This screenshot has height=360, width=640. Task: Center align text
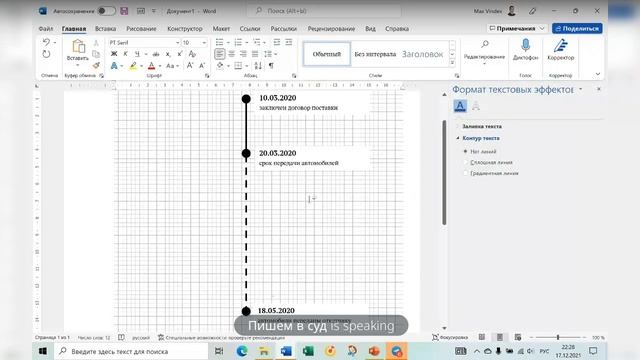point(231,54)
